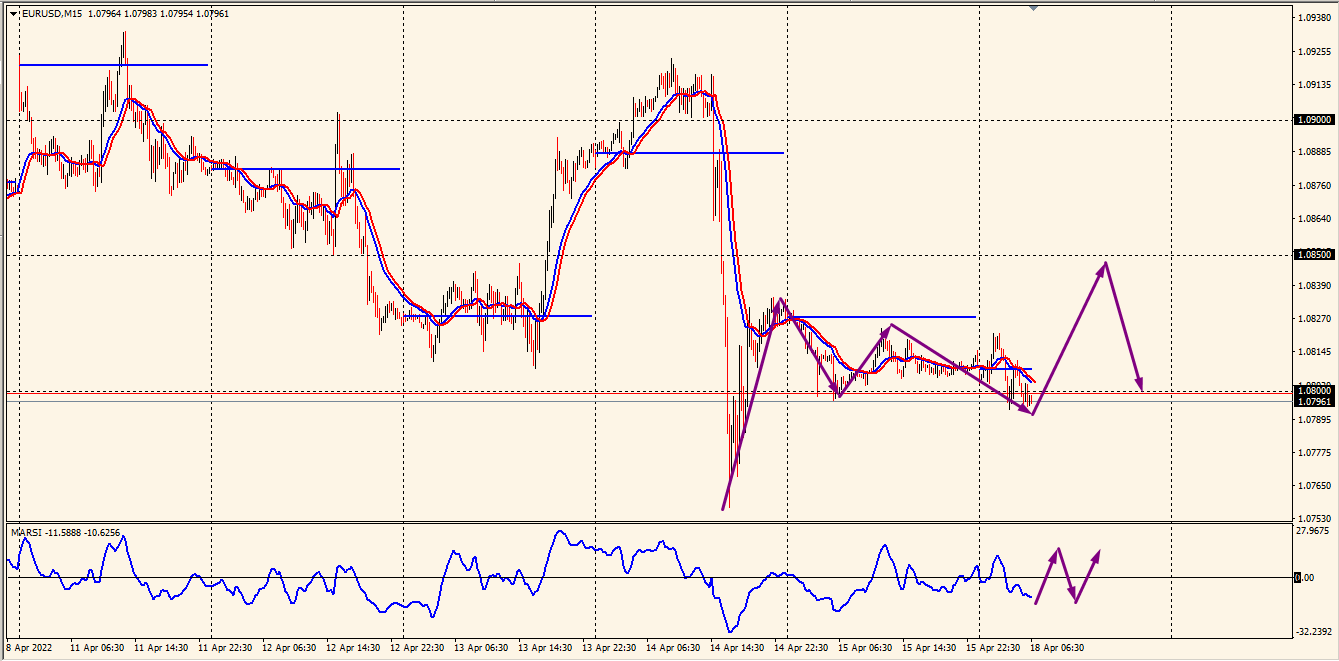Select the purple arrowhead pointing down at 1.08000

pyautogui.click(x=1140, y=388)
